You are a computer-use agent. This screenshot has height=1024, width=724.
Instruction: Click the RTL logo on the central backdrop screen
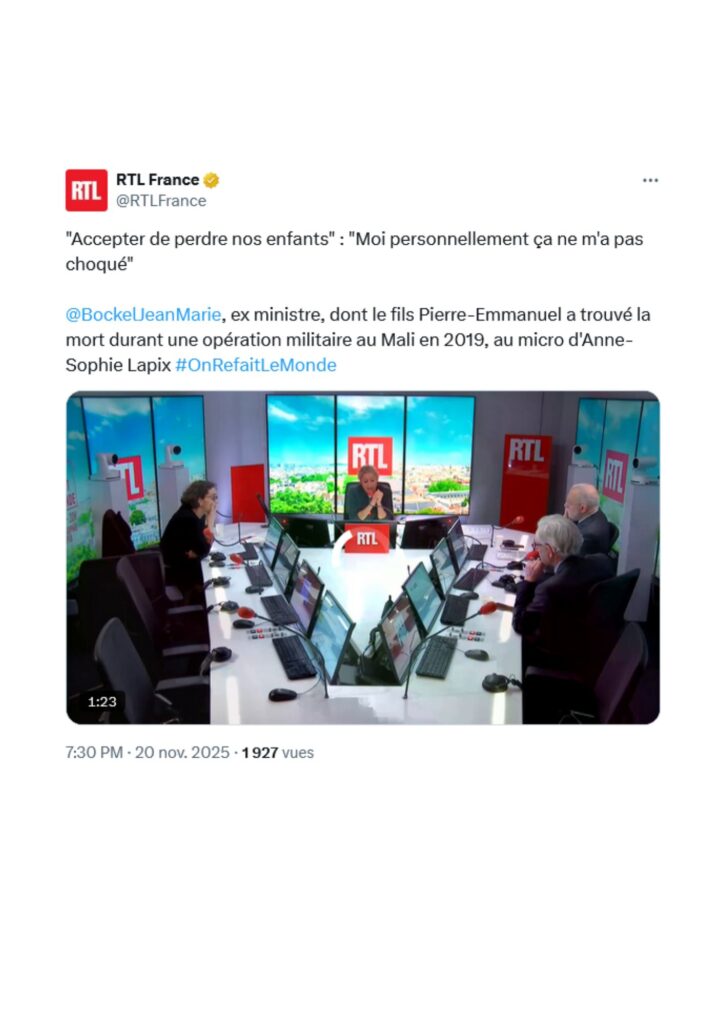click(x=370, y=455)
